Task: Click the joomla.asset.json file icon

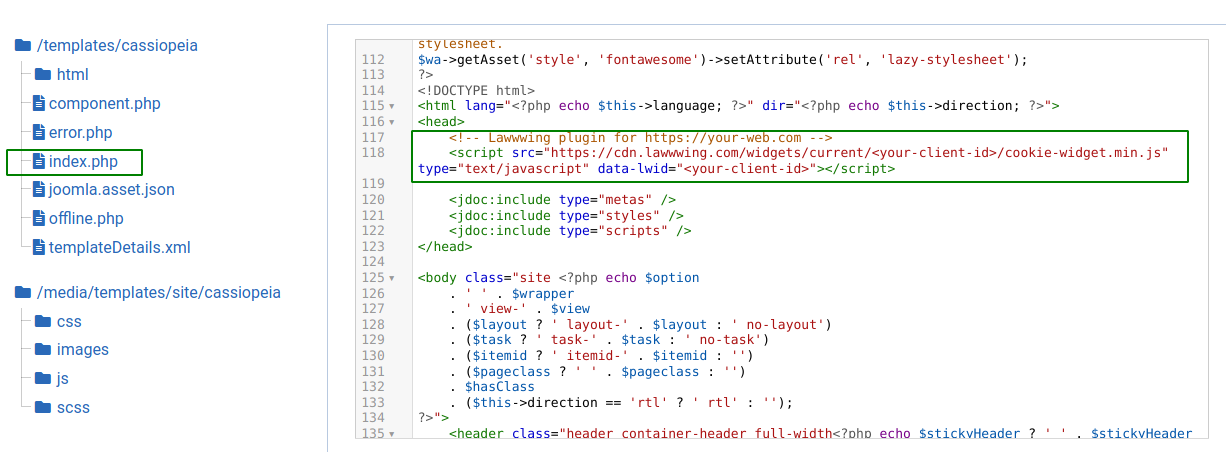Action: tap(39, 189)
